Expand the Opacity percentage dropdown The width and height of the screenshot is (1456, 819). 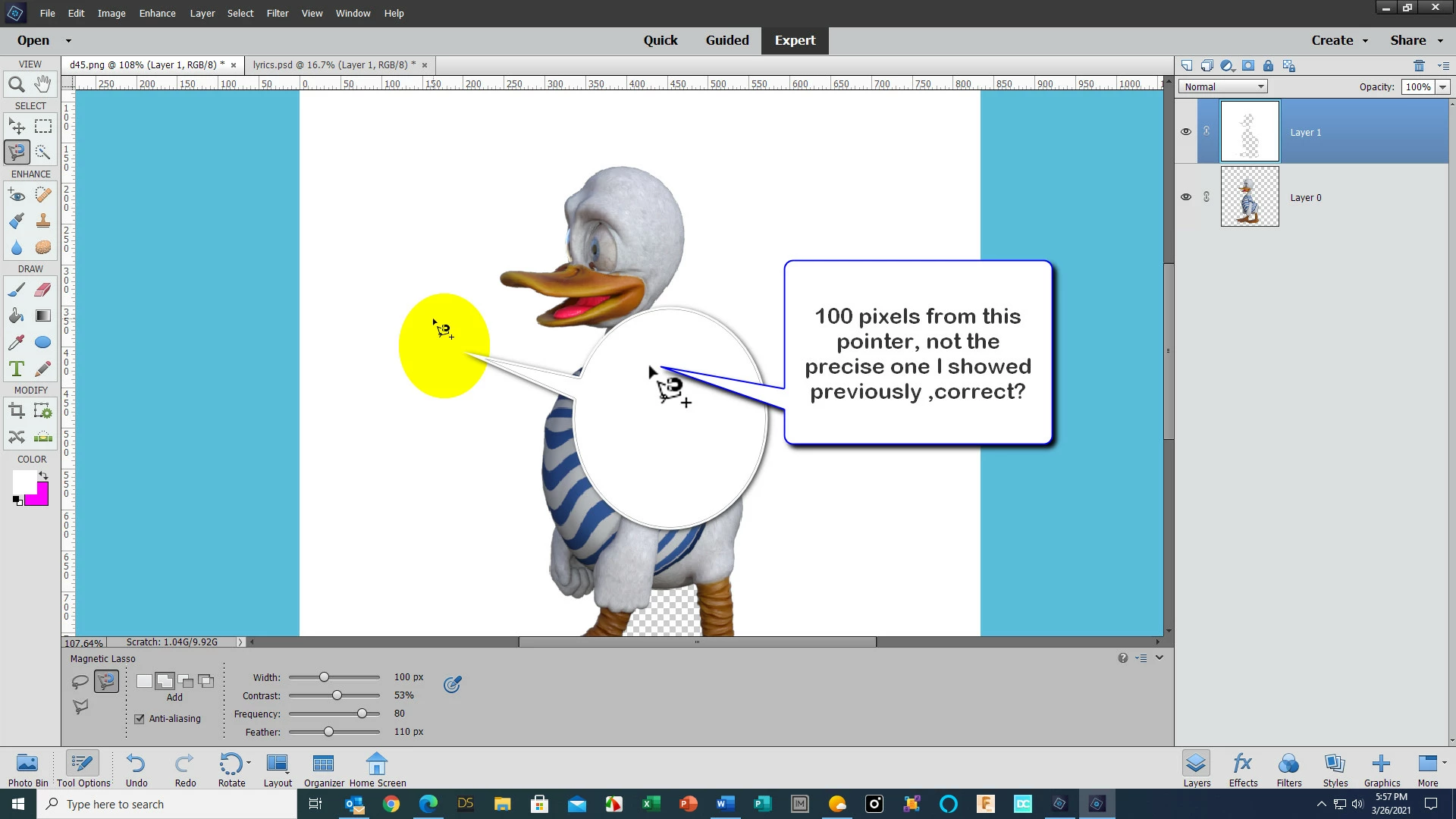tap(1442, 86)
